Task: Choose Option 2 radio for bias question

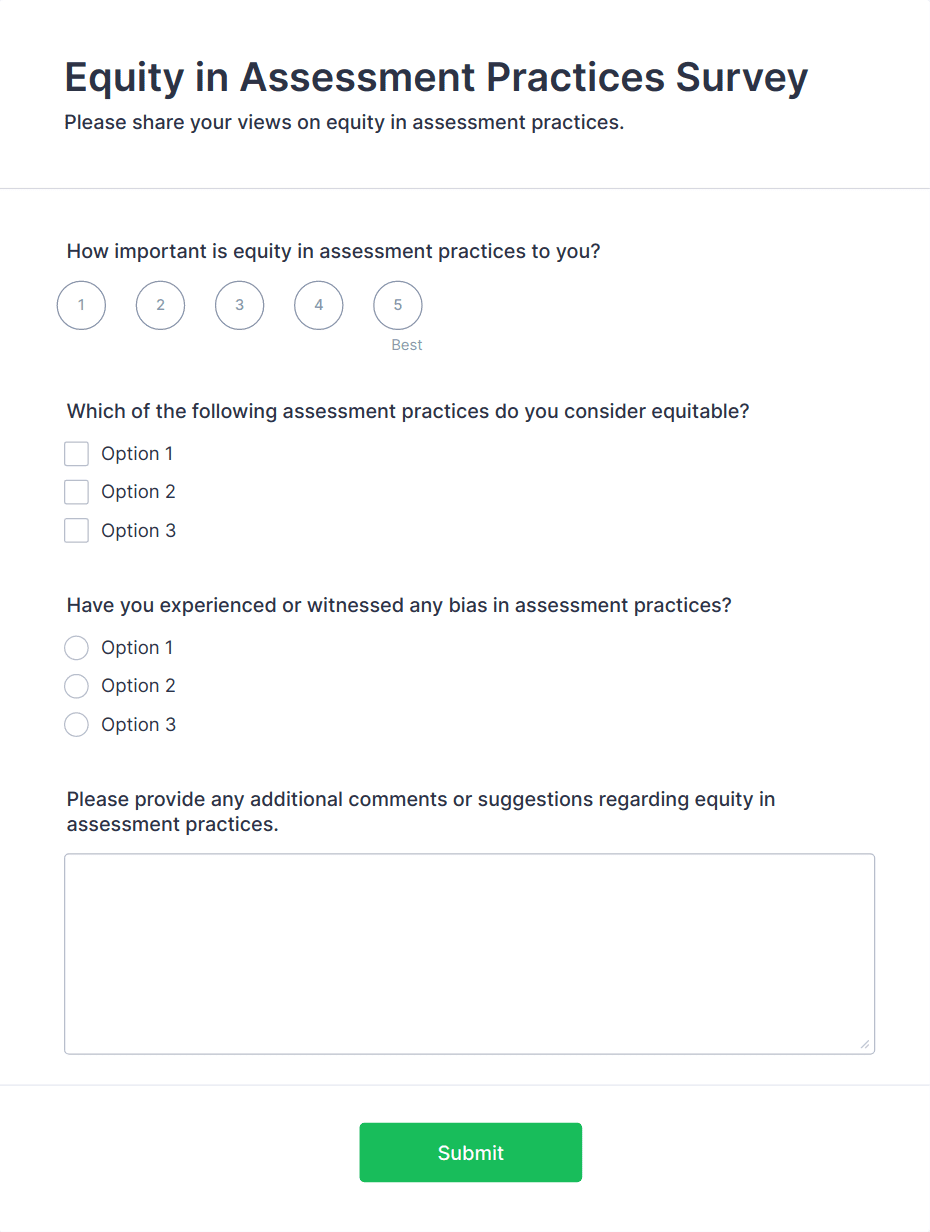Action: (77, 686)
